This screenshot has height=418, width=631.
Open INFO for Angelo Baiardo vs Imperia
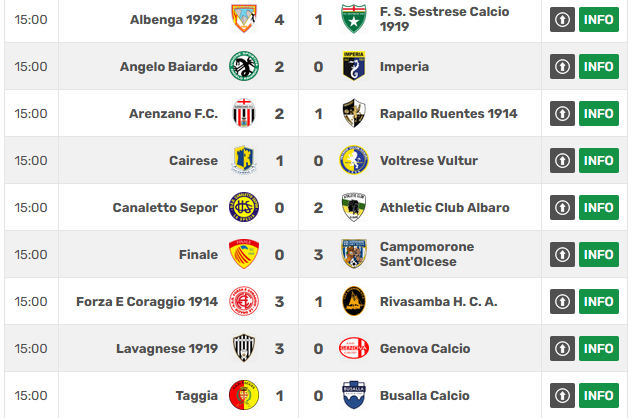[599, 66]
